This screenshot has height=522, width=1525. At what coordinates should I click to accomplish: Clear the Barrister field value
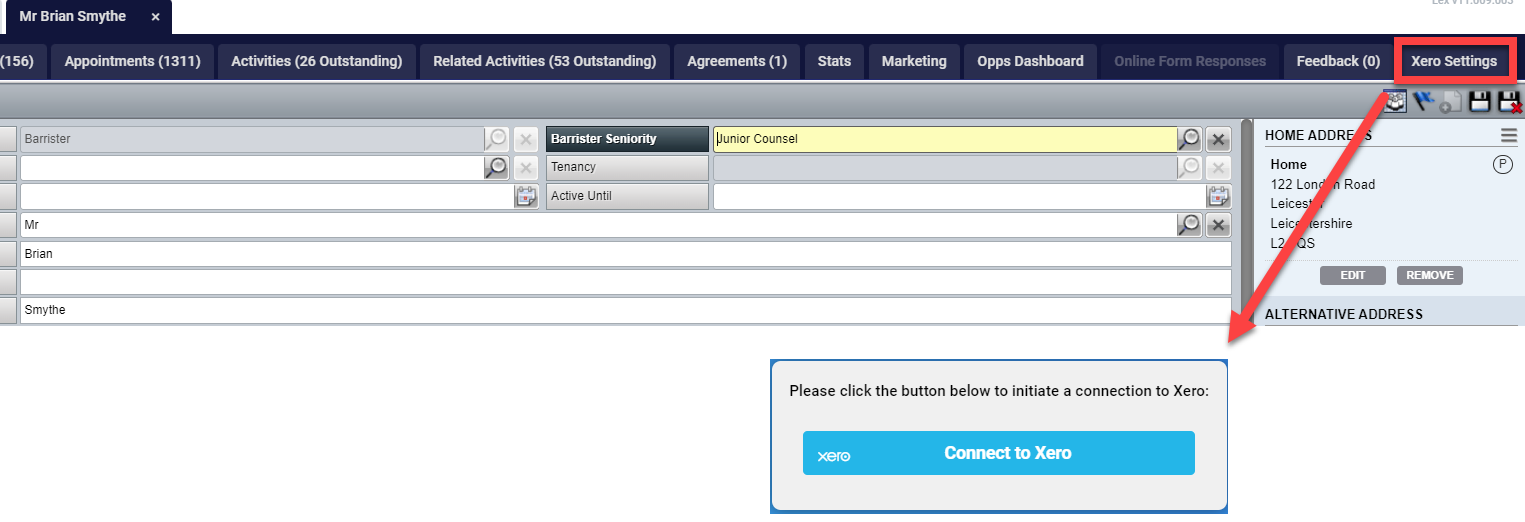point(526,139)
